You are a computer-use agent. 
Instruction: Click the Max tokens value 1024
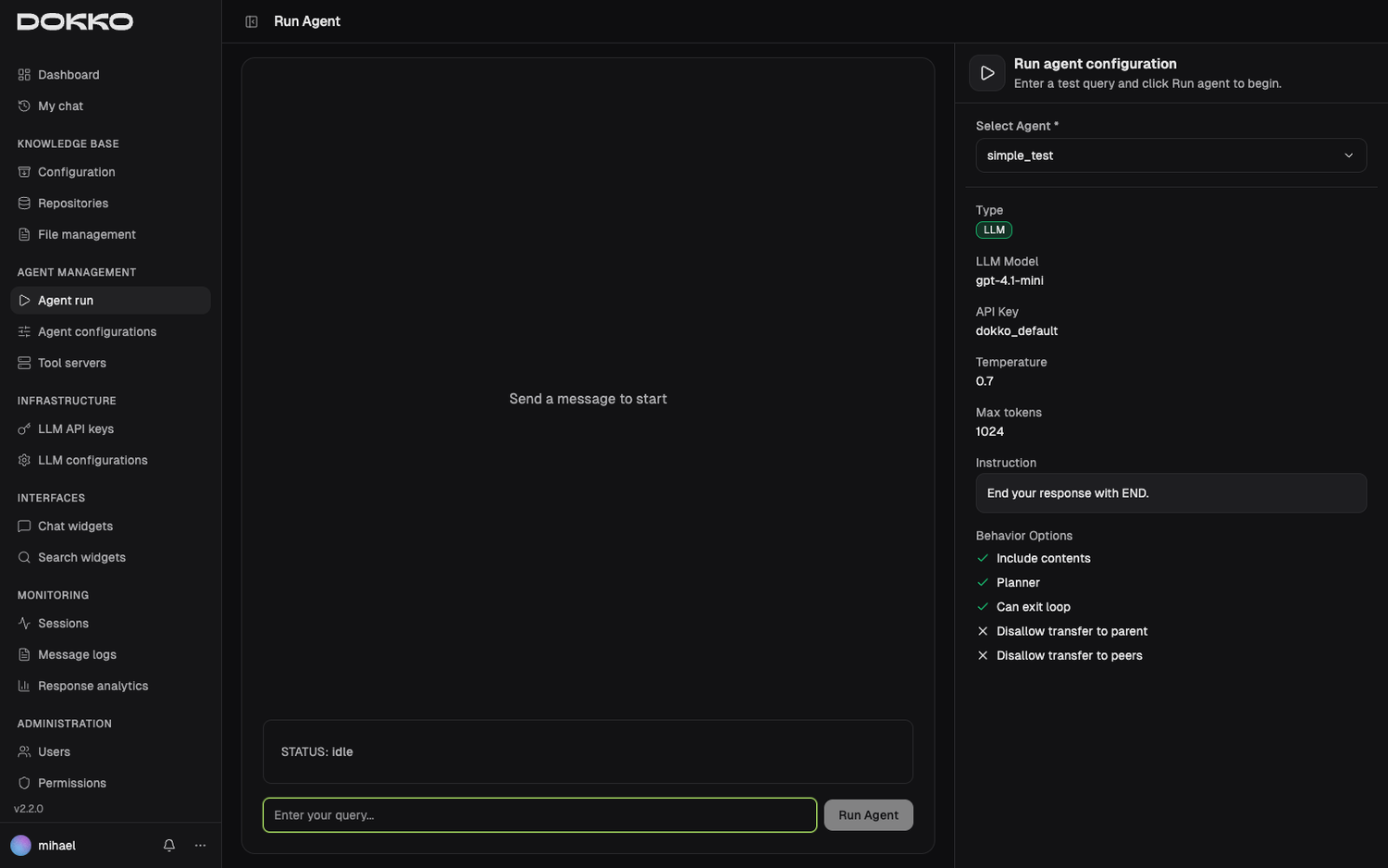tap(989, 432)
